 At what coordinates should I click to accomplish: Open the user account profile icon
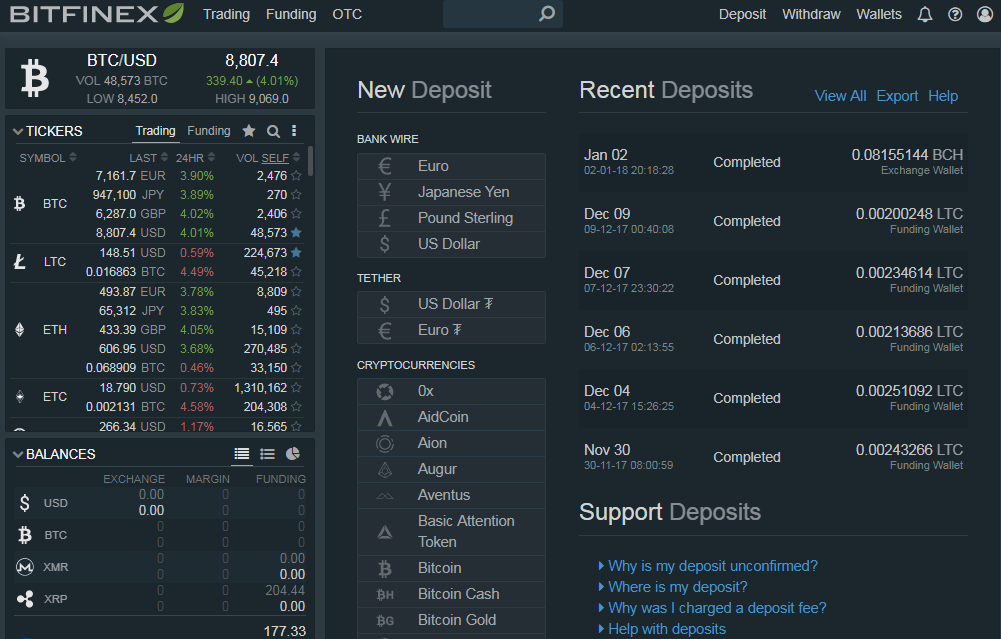click(985, 14)
